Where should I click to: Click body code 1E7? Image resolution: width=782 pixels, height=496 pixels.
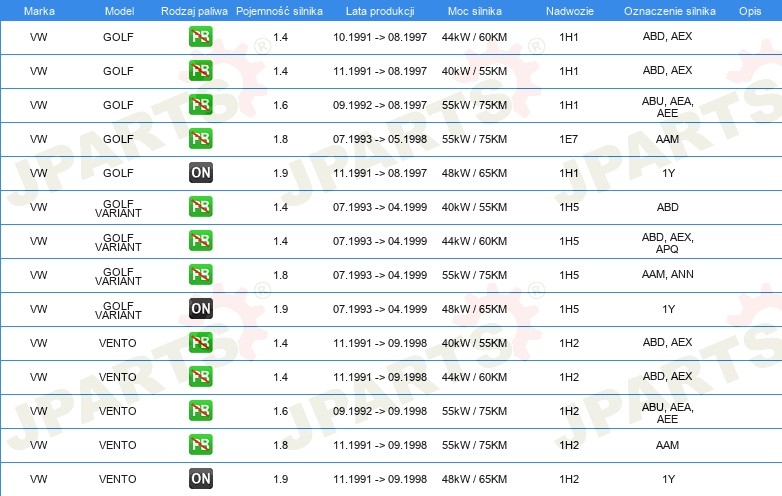click(569, 139)
